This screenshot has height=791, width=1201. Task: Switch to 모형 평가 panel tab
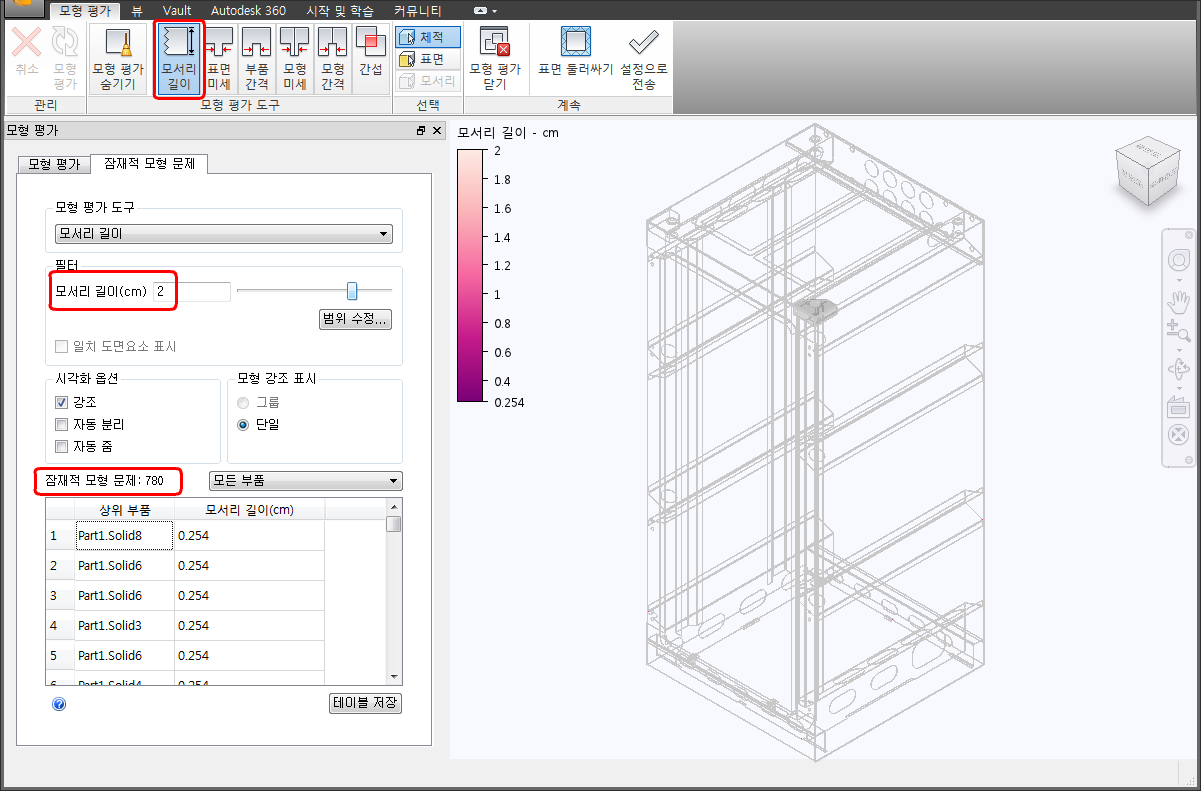pos(53,164)
